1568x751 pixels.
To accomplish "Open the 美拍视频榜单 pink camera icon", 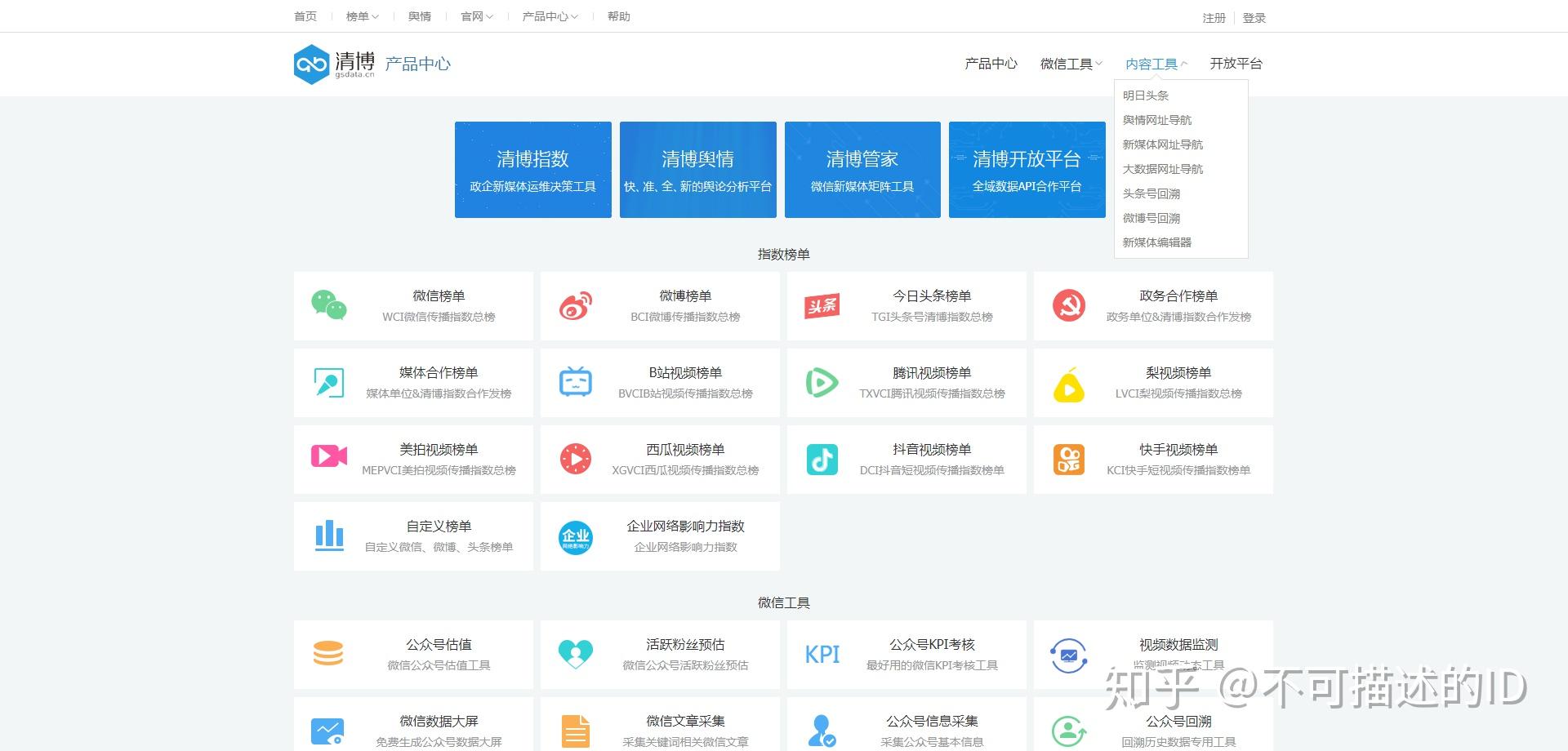I will pyautogui.click(x=329, y=455).
